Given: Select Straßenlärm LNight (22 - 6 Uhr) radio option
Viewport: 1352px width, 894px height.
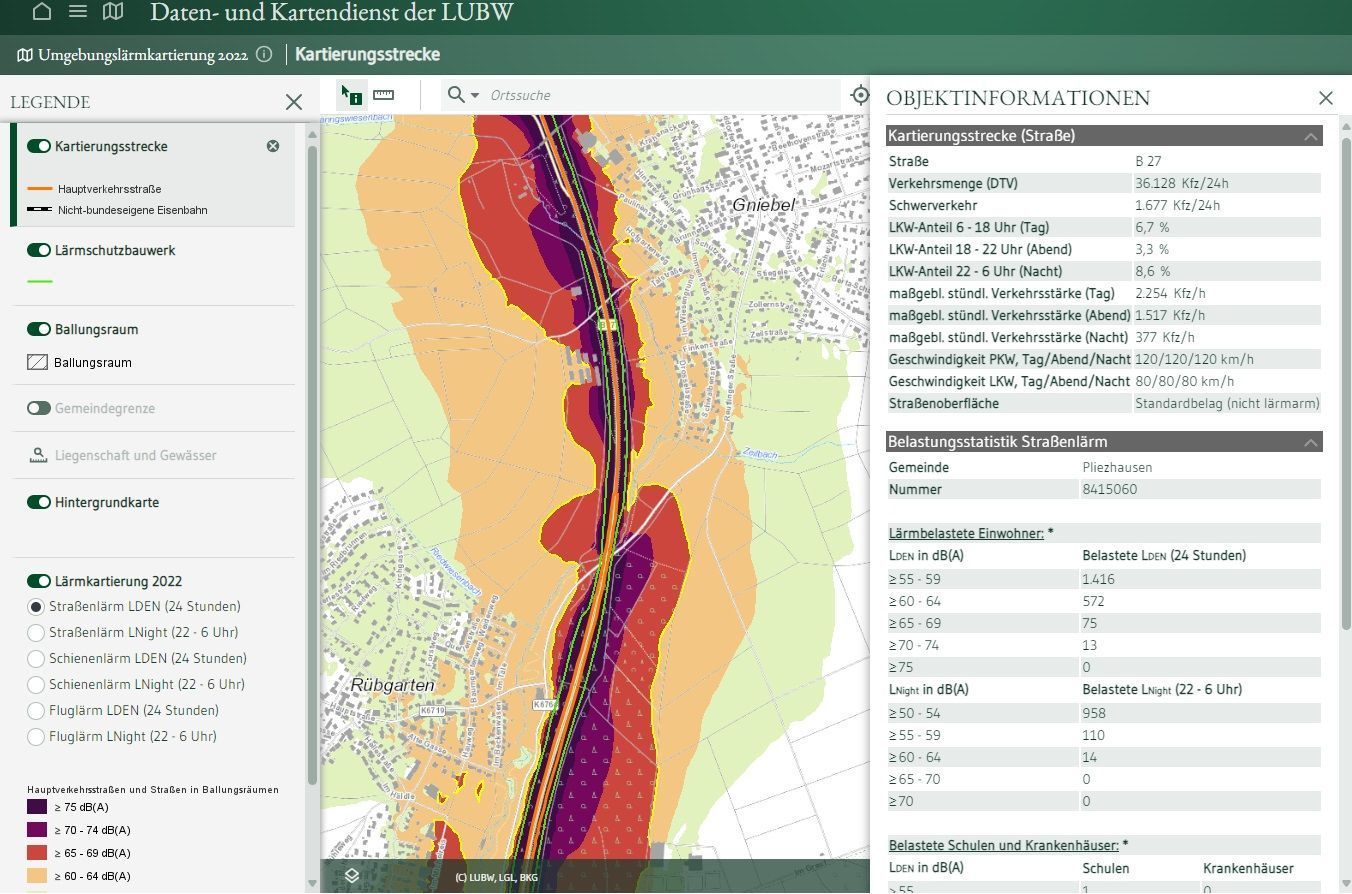Looking at the screenshot, I should 36,632.
